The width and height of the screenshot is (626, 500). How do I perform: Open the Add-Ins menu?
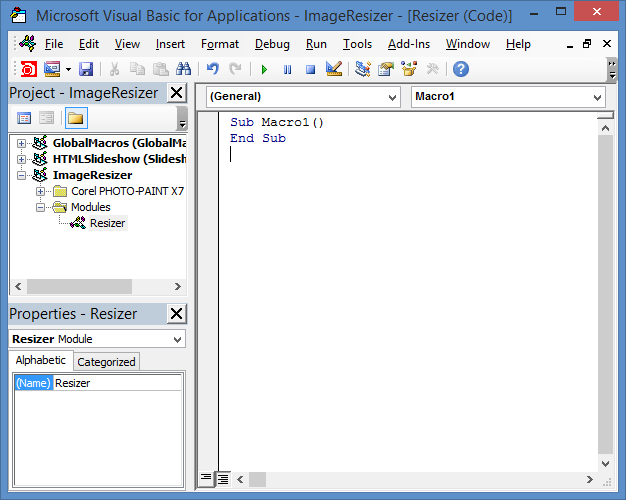click(409, 44)
